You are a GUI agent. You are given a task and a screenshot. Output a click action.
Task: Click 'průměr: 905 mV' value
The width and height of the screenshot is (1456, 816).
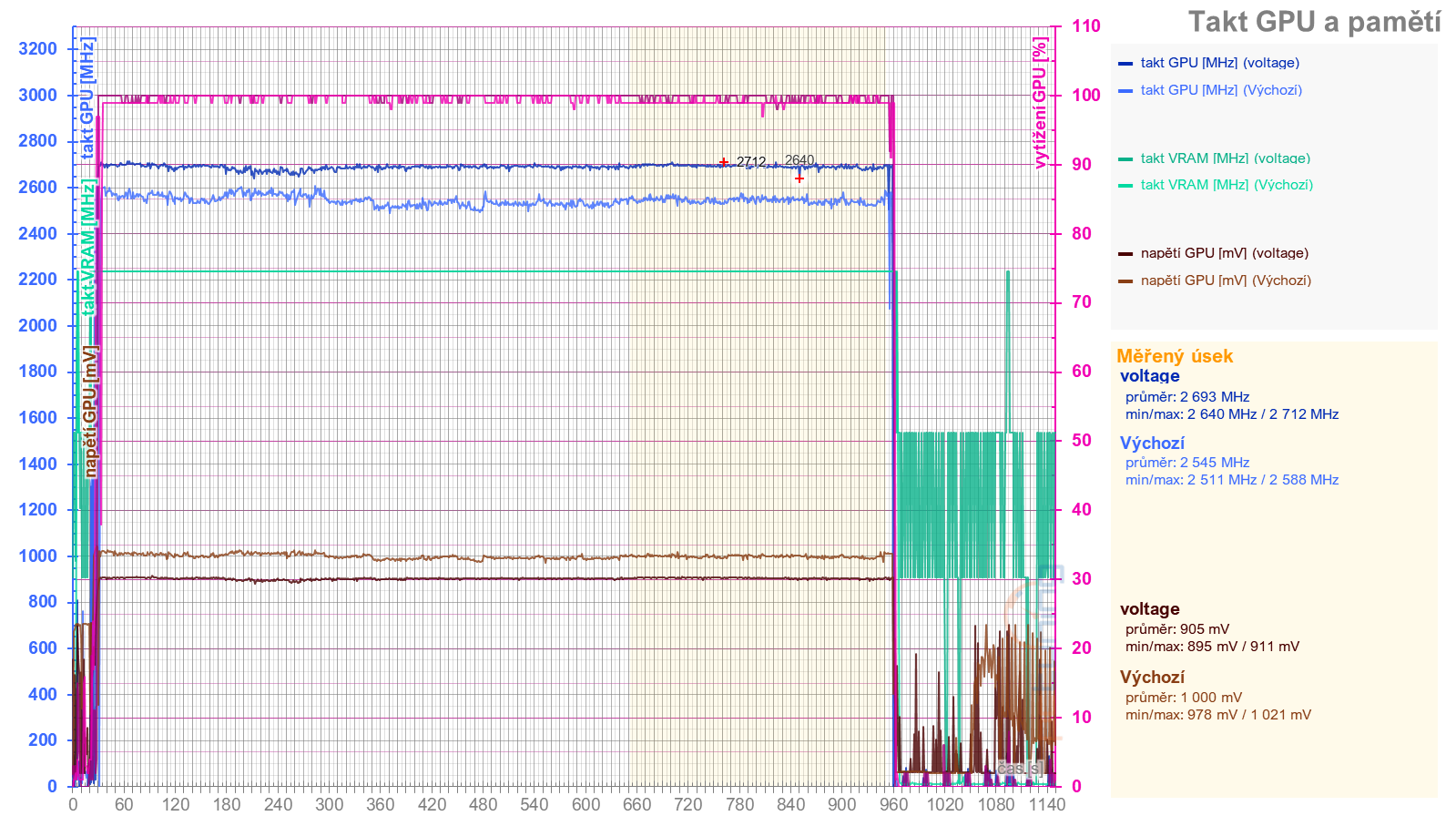pyautogui.click(x=1177, y=629)
